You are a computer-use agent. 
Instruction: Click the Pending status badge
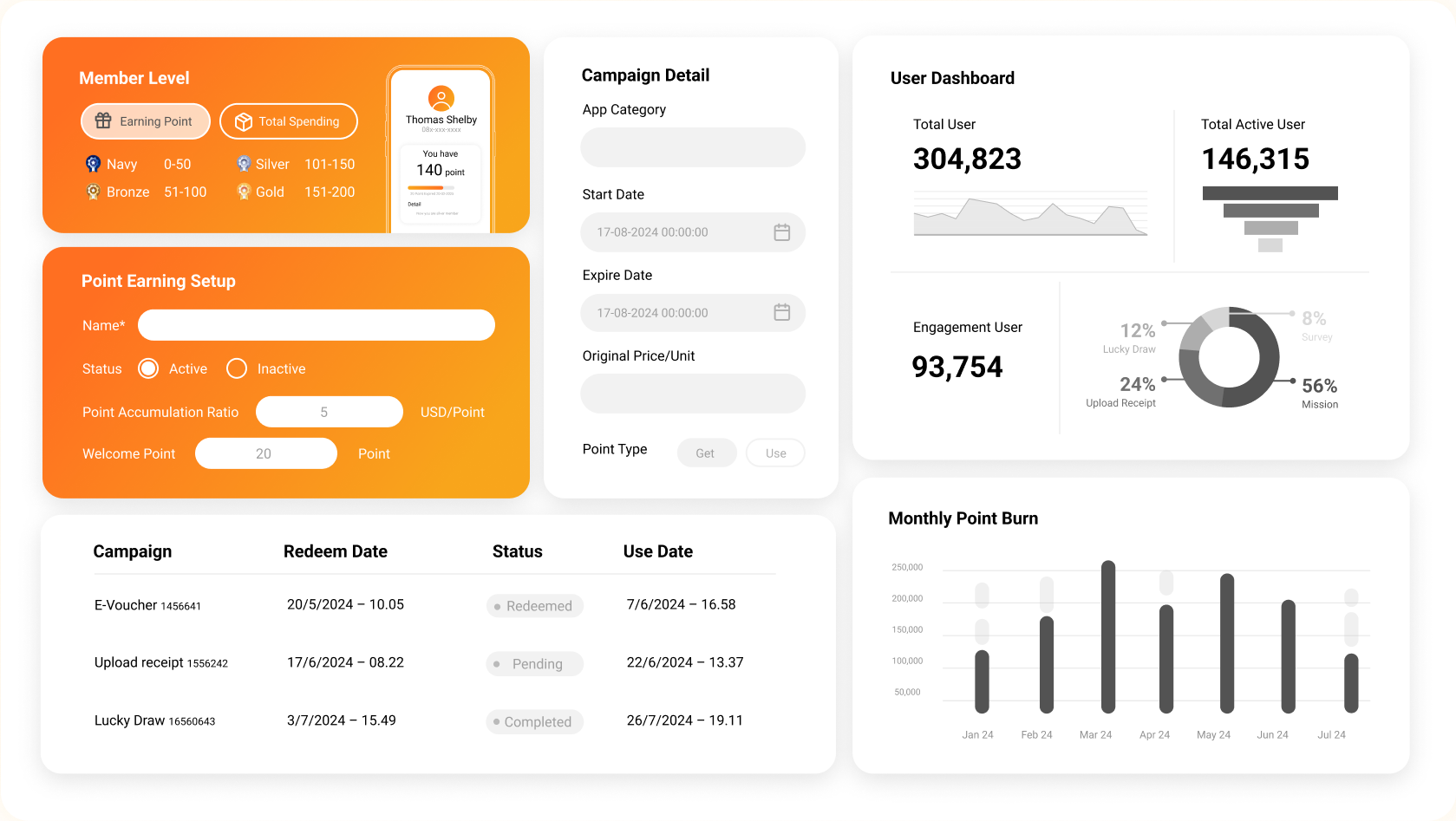tap(534, 664)
